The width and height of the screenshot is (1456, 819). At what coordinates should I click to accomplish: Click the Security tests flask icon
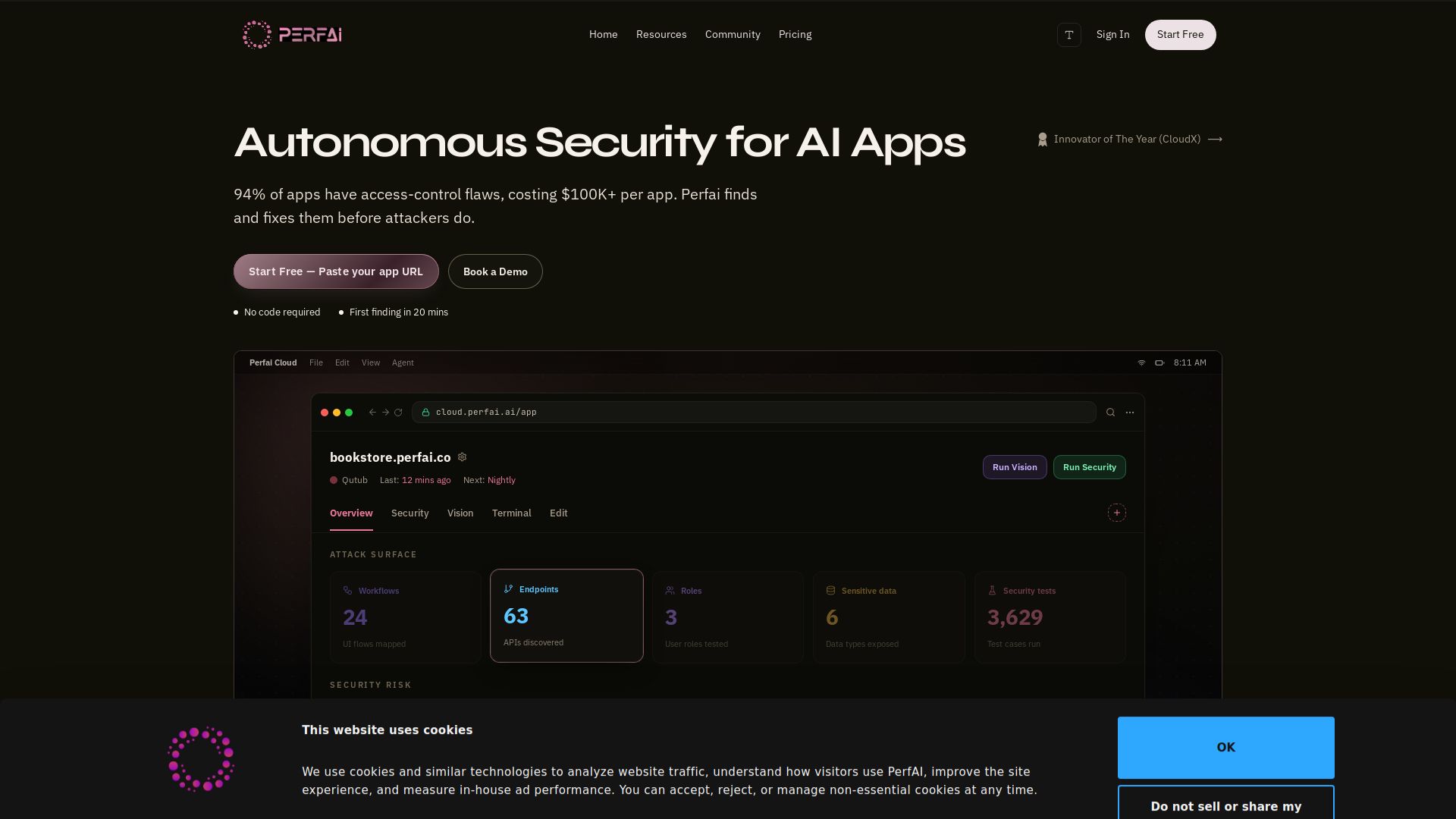pos(992,591)
